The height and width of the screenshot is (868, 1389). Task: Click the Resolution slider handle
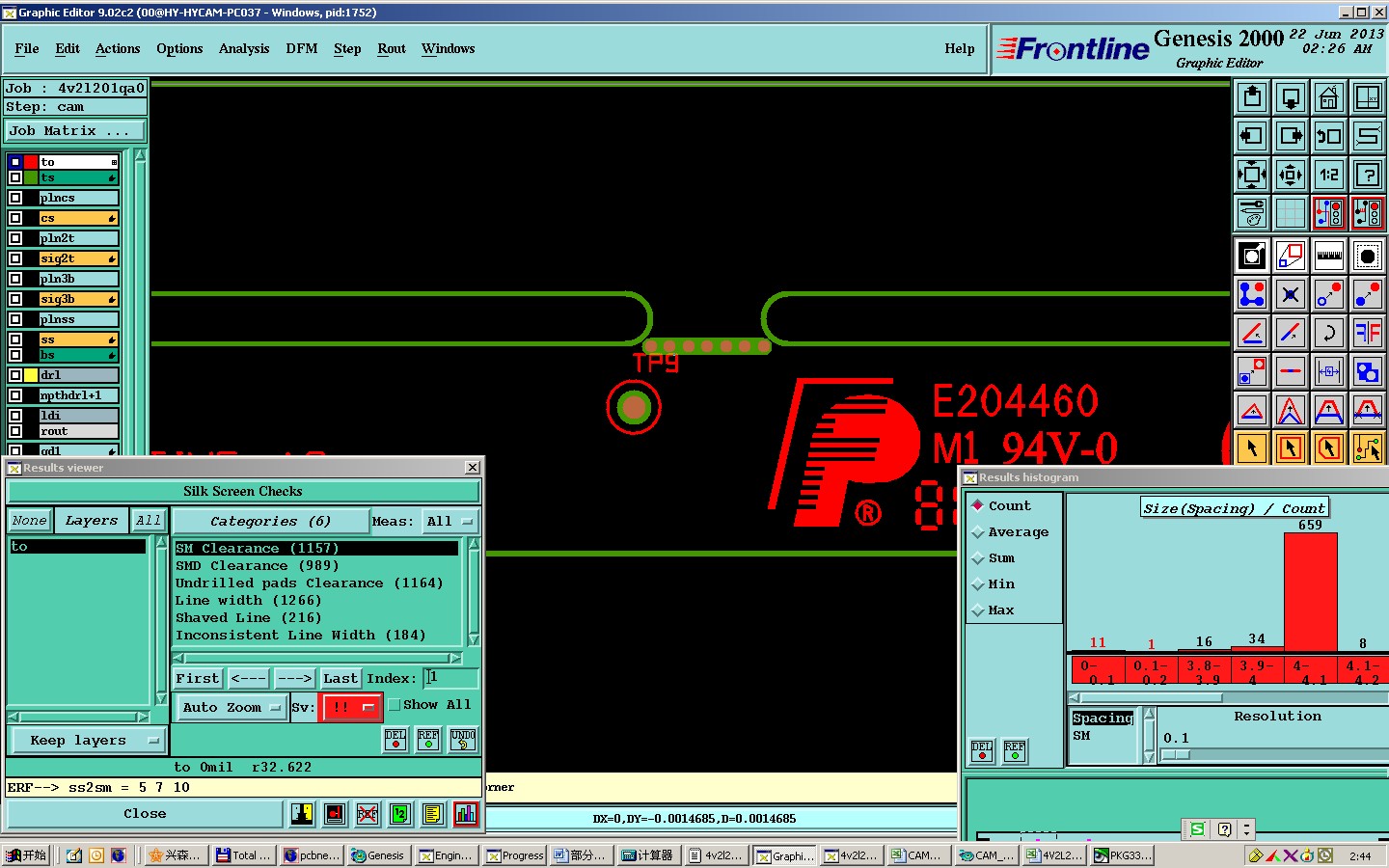coord(1175,755)
